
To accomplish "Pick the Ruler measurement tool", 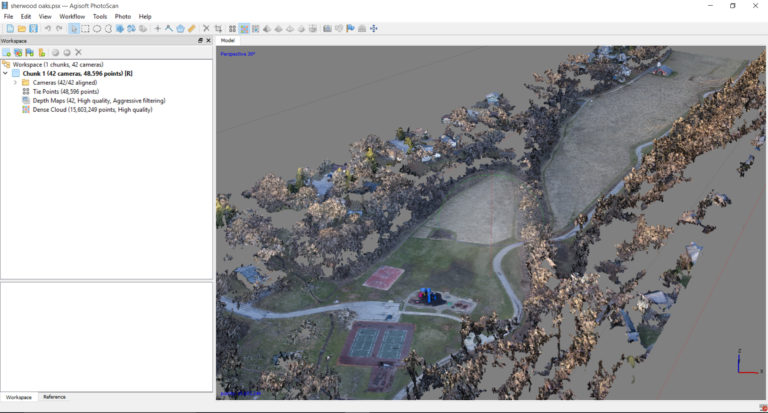I will click(x=192, y=28).
